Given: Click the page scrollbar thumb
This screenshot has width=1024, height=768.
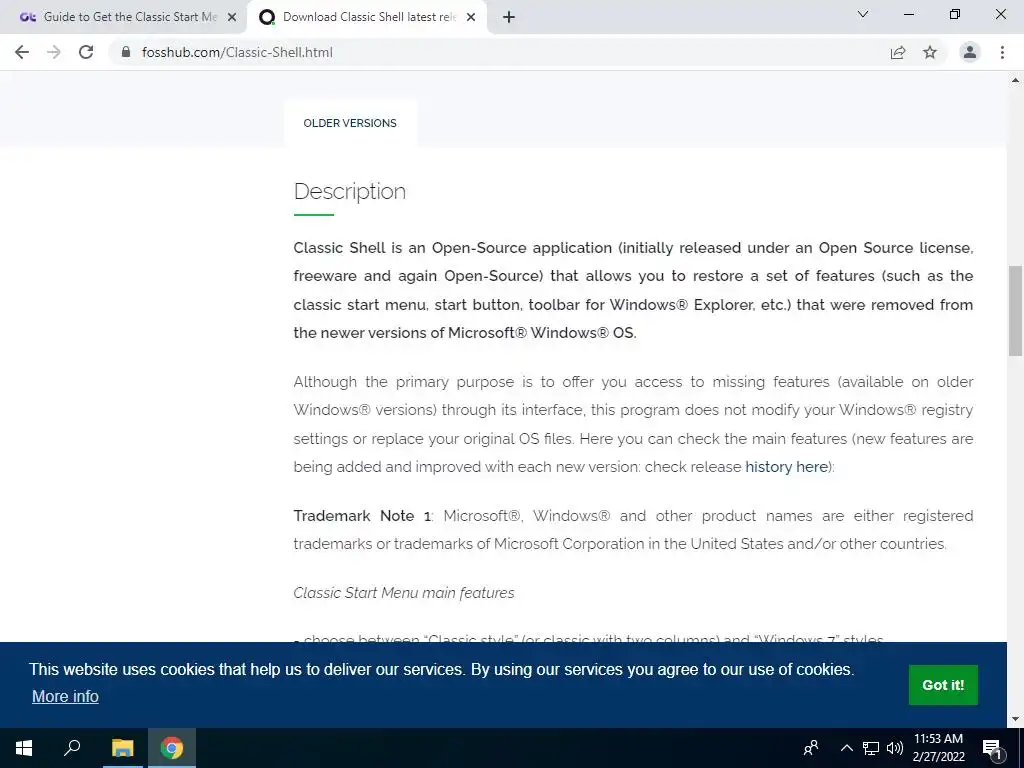Looking at the screenshot, I should pyautogui.click(x=1015, y=310).
